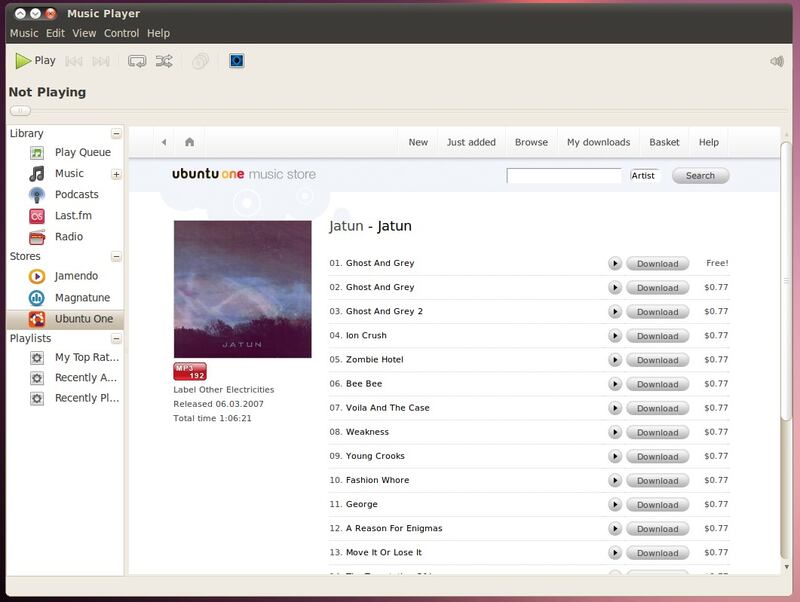Open the My downloads store tab
This screenshot has width=800, height=602.
tap(598, 142)
